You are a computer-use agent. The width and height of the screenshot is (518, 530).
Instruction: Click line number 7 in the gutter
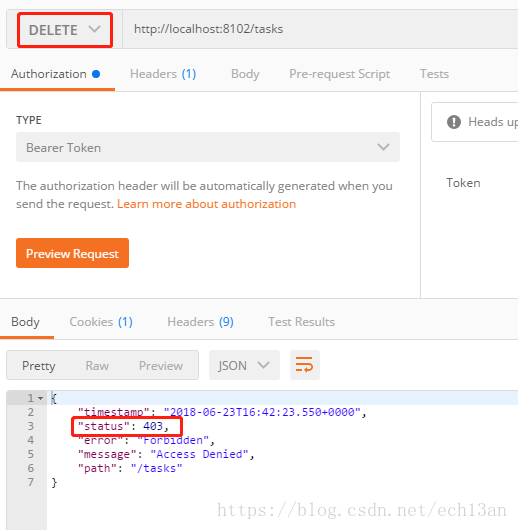tap(31, 482)
